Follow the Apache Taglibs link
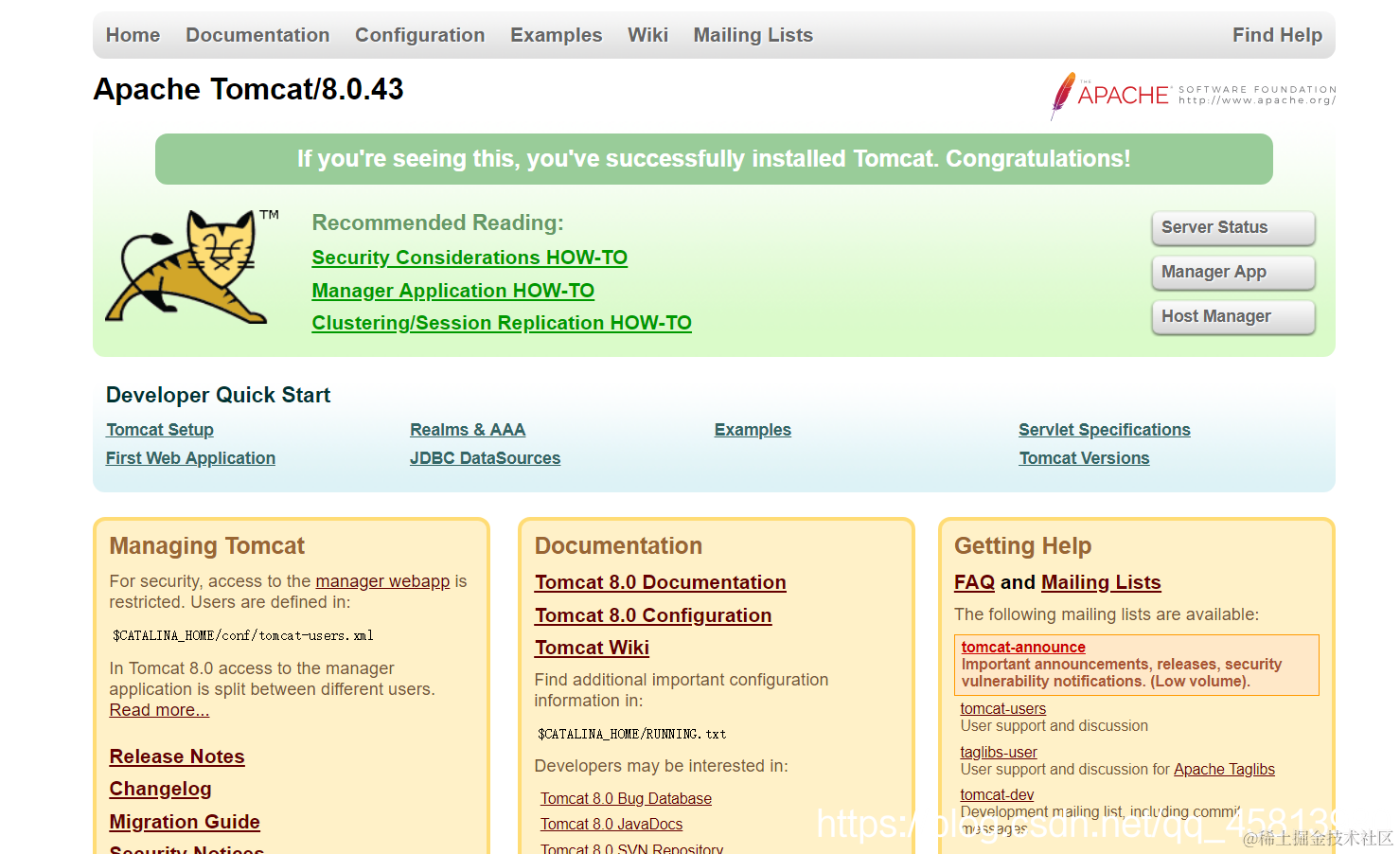 [1224, 770]
